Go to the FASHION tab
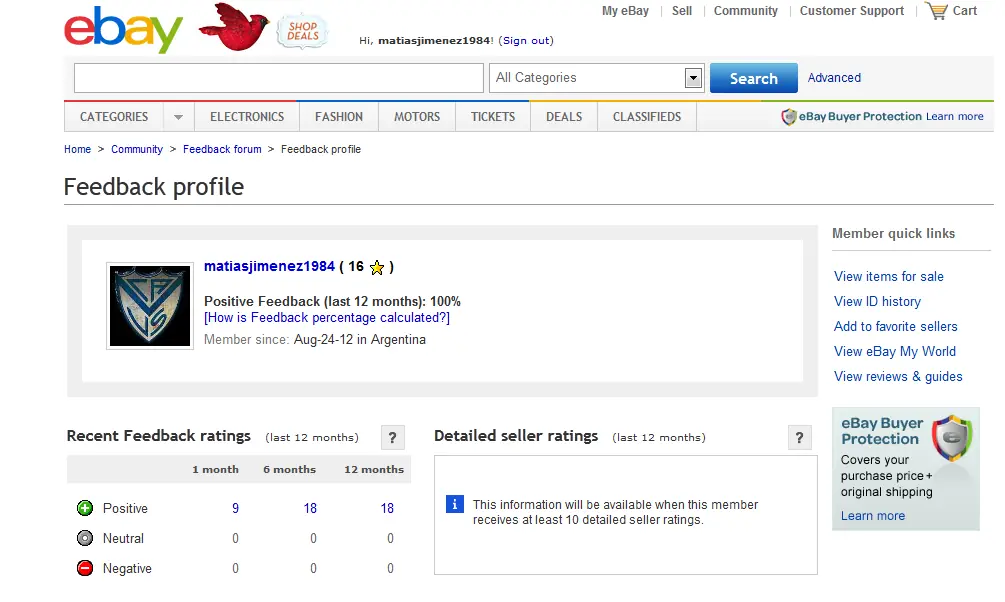Screen dimensions: 1005x602 (338, 117)
